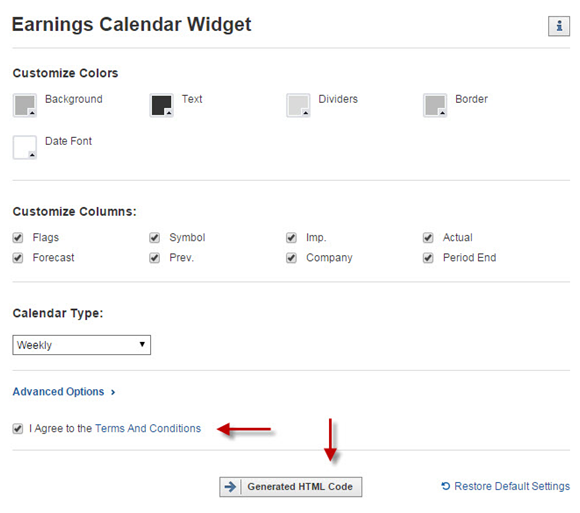Viewport: 580px width, 513px height.
Task: Open the Calendar Type Weekly dropdown
Action: [82, 345]
